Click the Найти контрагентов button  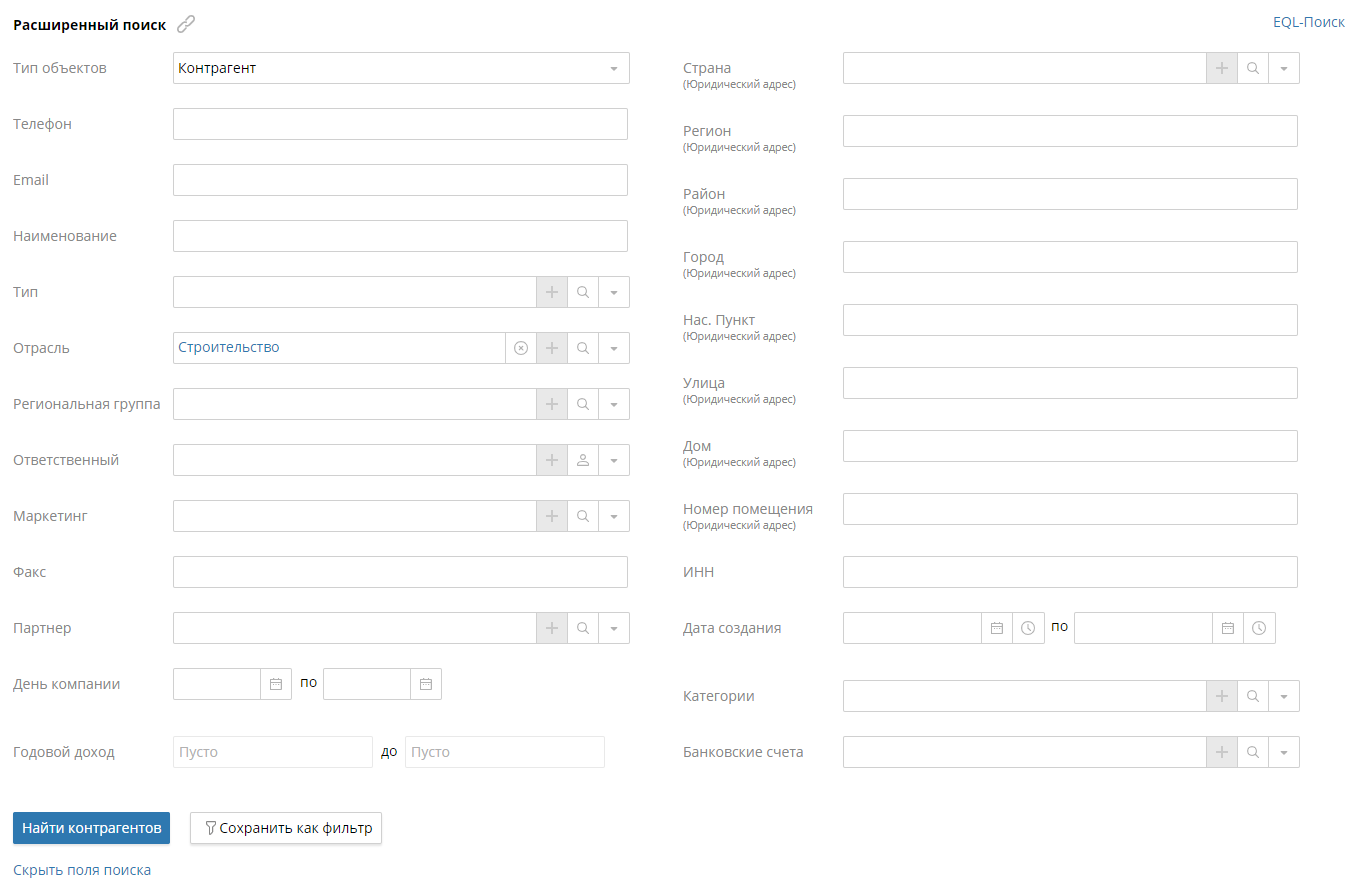pyautogui.click(x=91, y=828)
